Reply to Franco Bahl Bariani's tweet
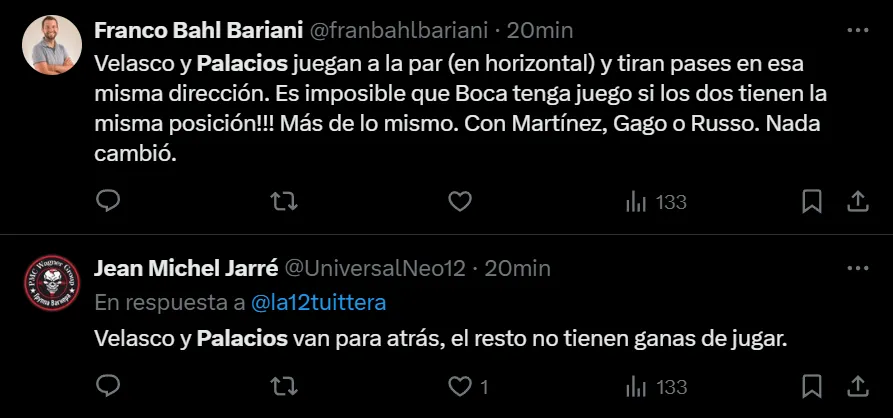 tap(108, 202)
